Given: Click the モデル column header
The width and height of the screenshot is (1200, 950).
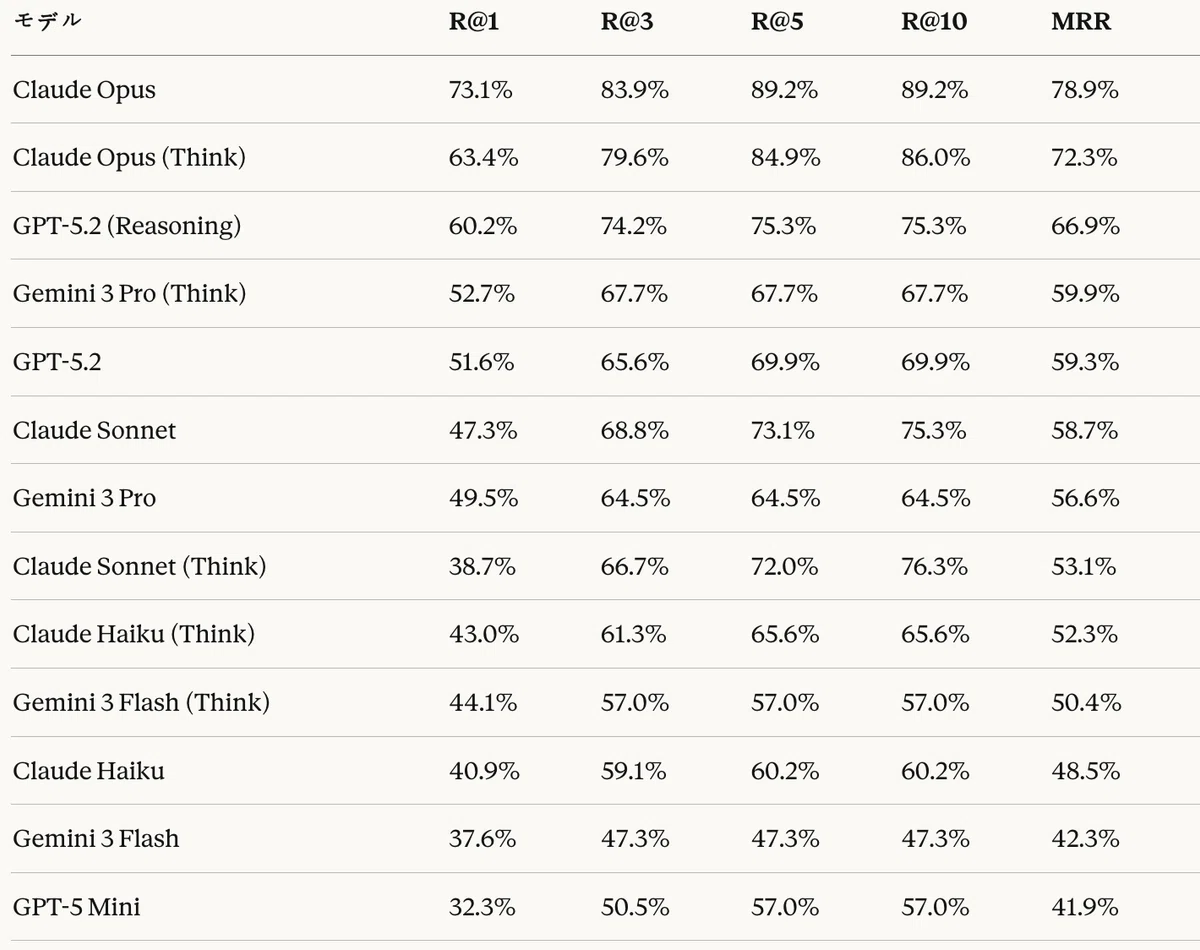Looking at the screenshot, I should (47, 21).
